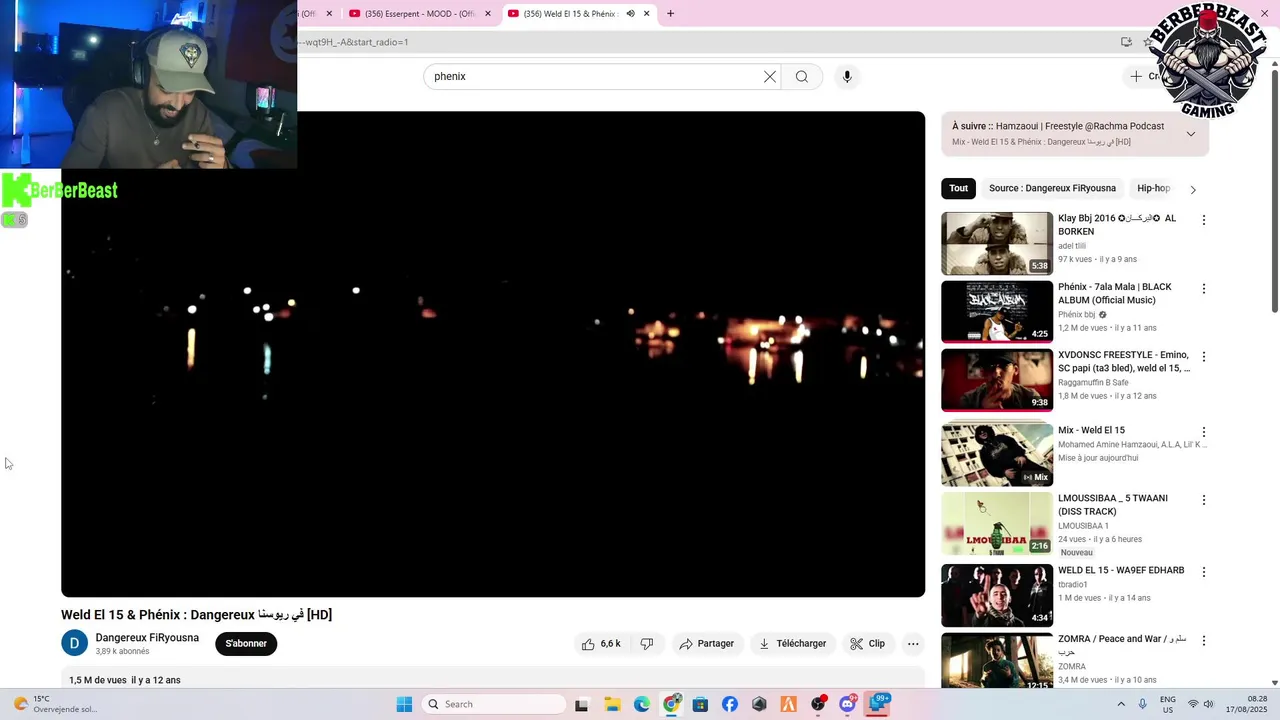This screenshot has width=1280, height=720.
Task: Click the Clip button
Action: [x=867, y=644]
